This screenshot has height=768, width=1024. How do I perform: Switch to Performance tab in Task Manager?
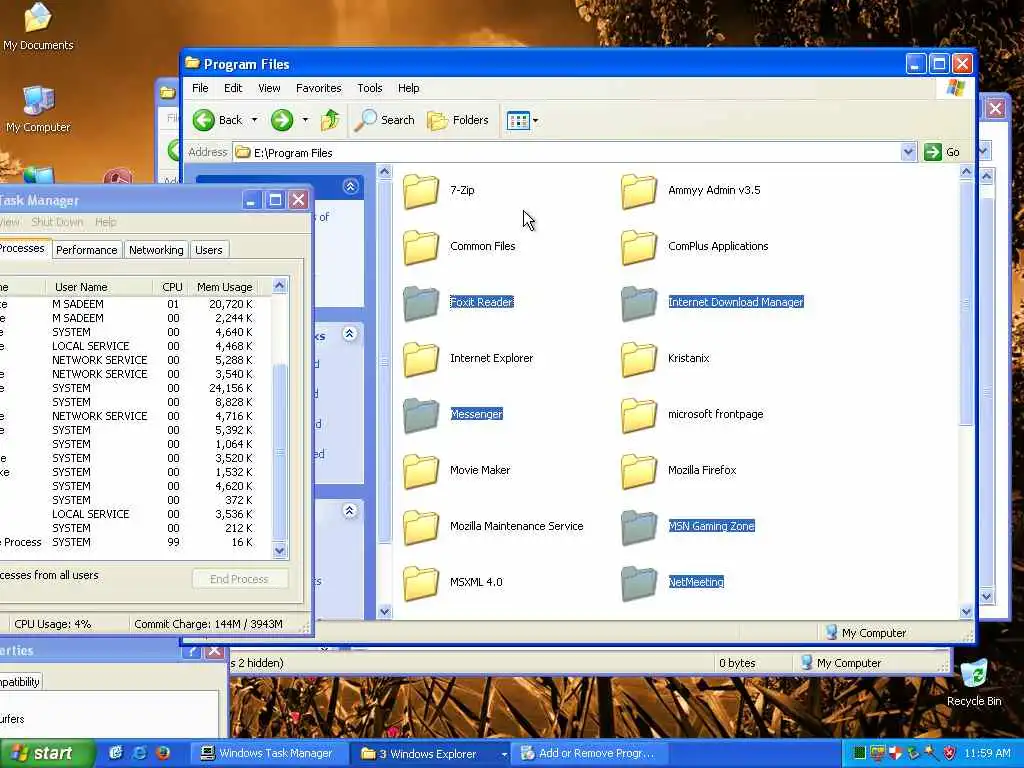[x=86, y=250]
